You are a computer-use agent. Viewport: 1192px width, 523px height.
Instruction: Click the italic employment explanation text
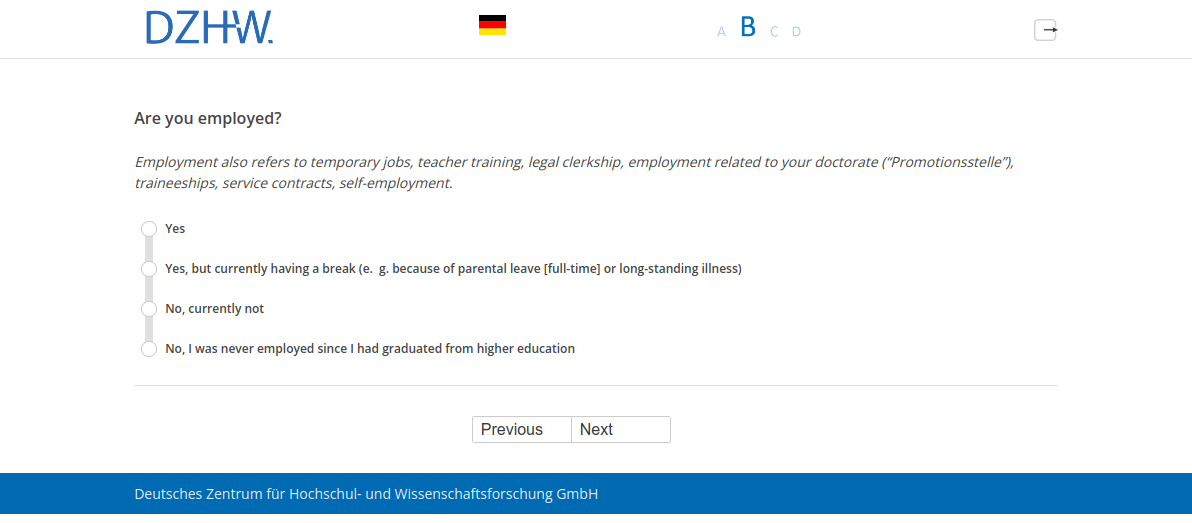click(x=574, y=172)
